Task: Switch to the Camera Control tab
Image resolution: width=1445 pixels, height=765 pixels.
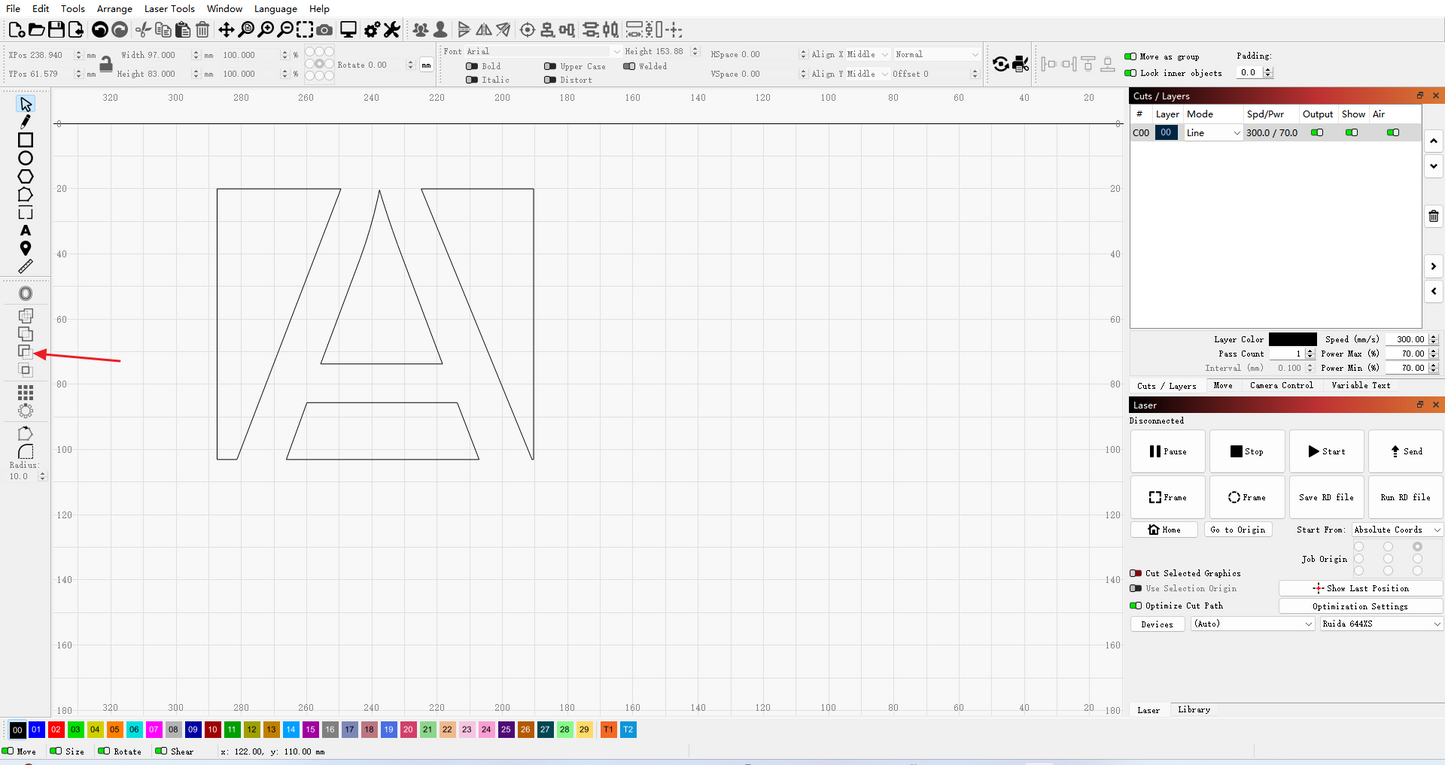Action: 1281,385
